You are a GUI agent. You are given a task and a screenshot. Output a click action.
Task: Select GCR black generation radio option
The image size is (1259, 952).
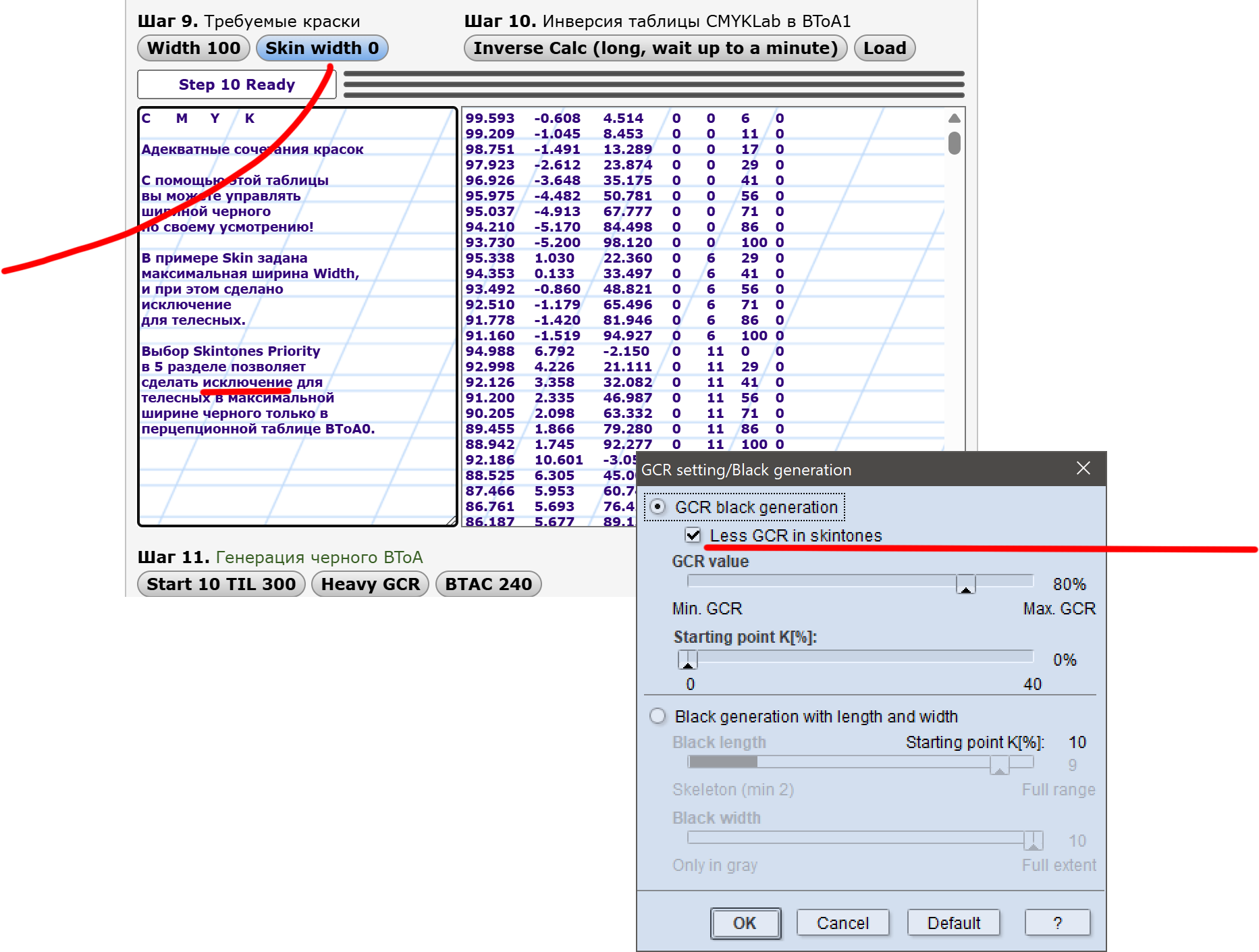click(x=658, y=507)
